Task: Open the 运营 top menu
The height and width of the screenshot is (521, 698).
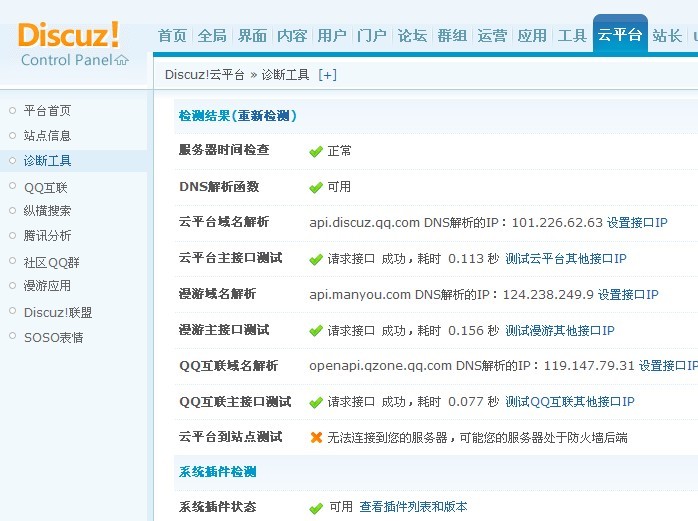Action: pos(492,36)
